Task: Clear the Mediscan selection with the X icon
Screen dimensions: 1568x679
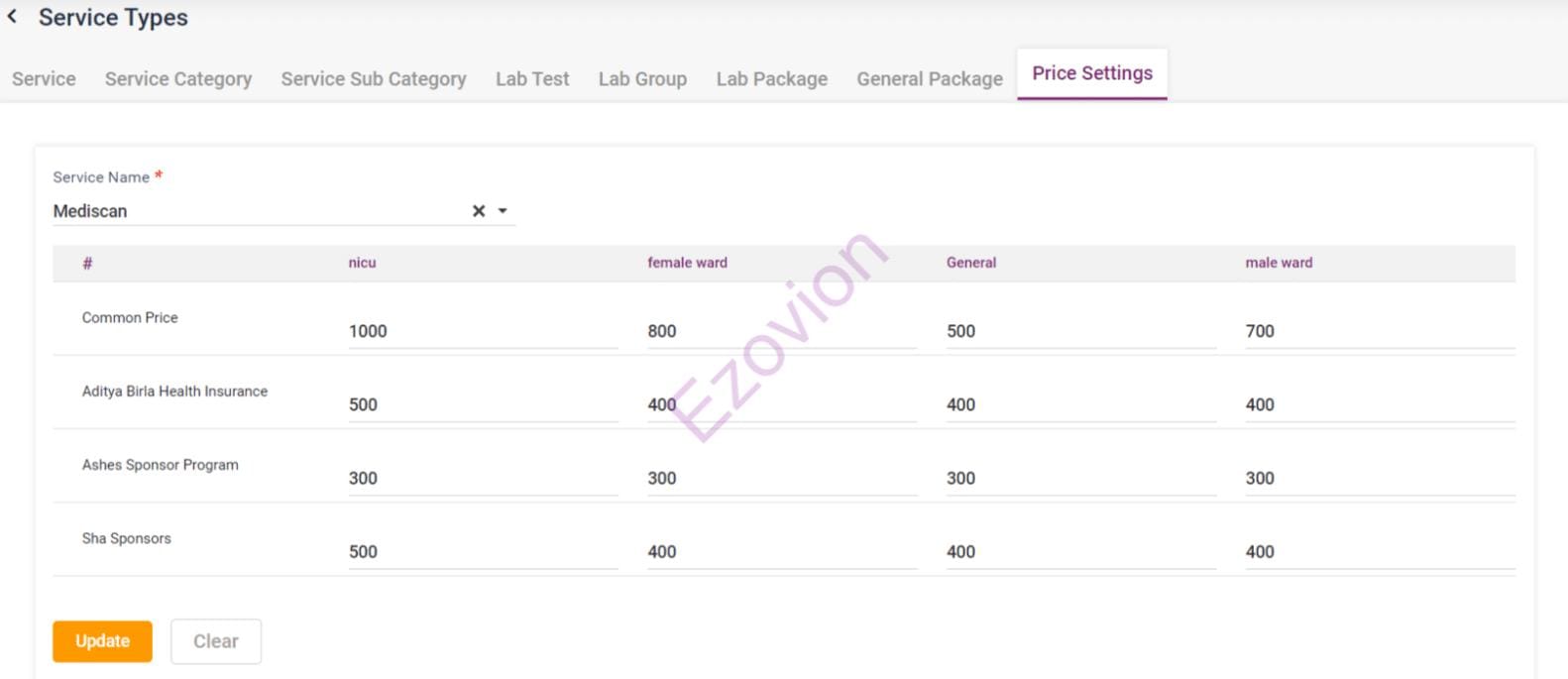Action: coord(479,211)
